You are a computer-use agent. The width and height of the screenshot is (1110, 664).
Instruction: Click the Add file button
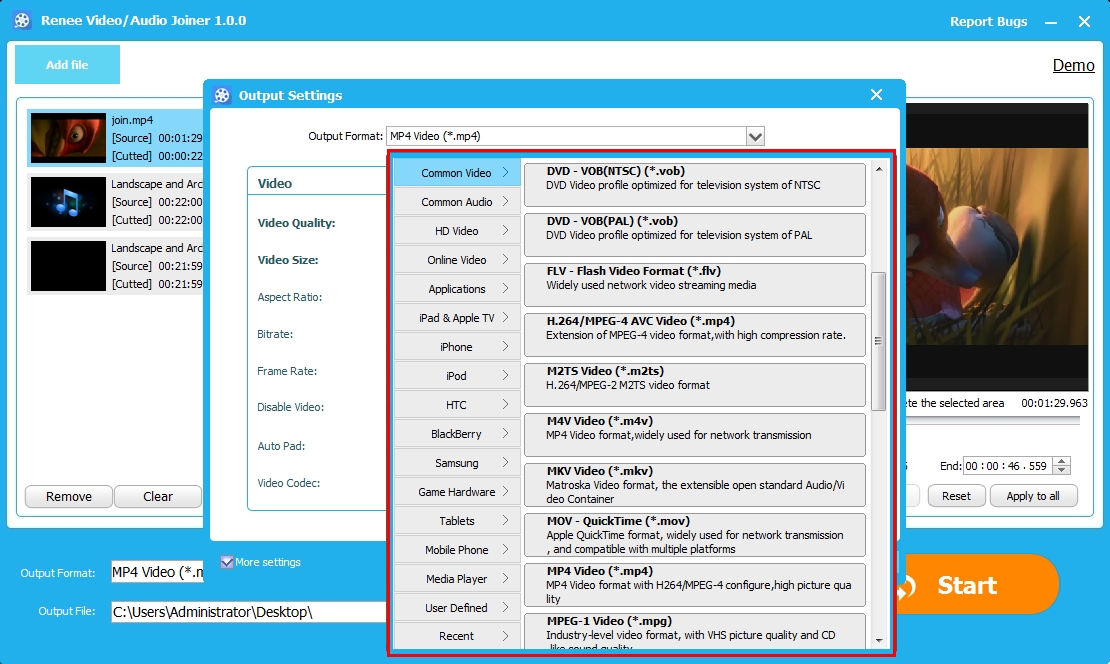[x=67, y=65]
